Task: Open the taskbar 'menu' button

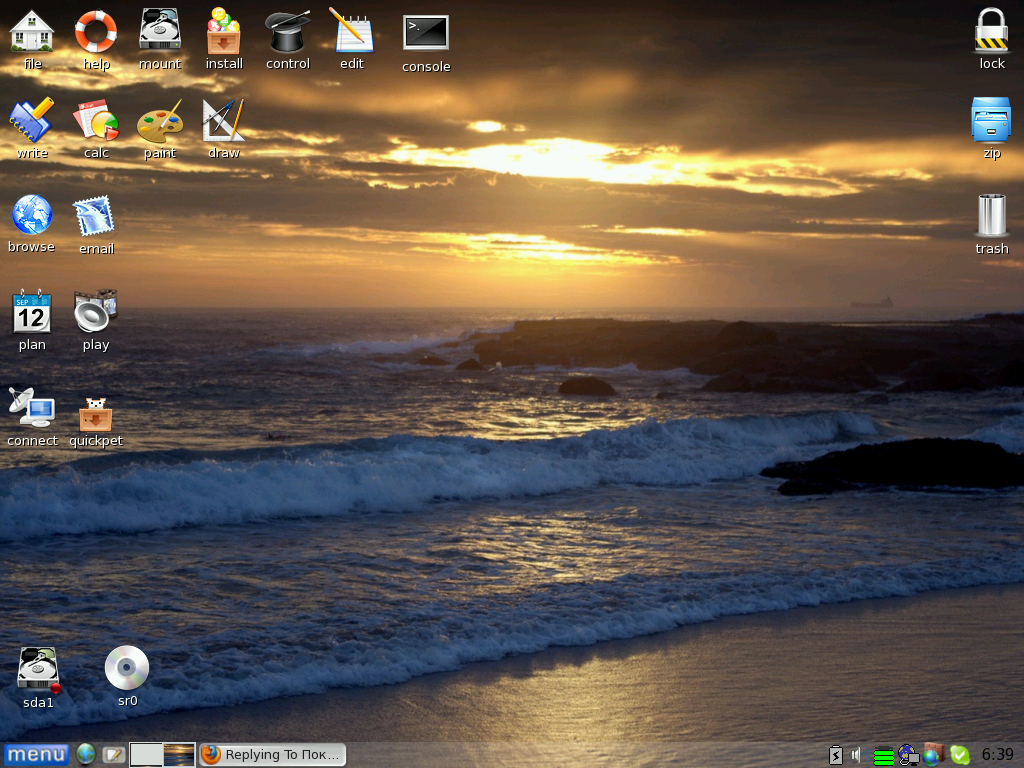Action: pyautogui.click(x=36, y=755)
